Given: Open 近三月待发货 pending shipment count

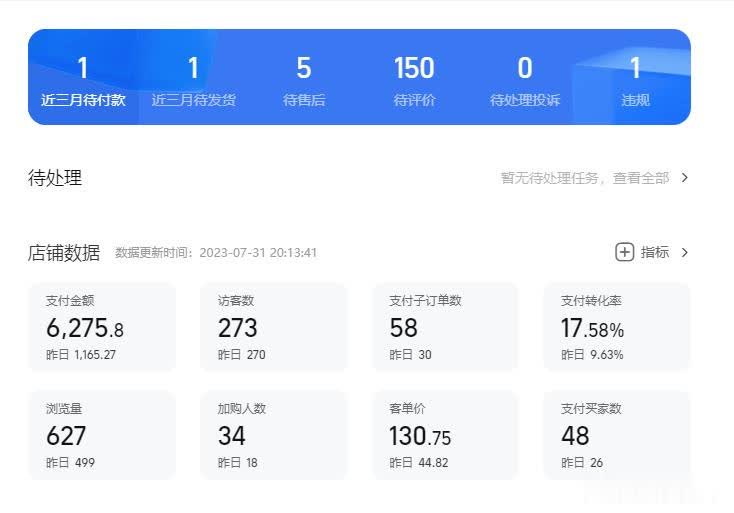Looking at the screenshot, I should (193, 80).
